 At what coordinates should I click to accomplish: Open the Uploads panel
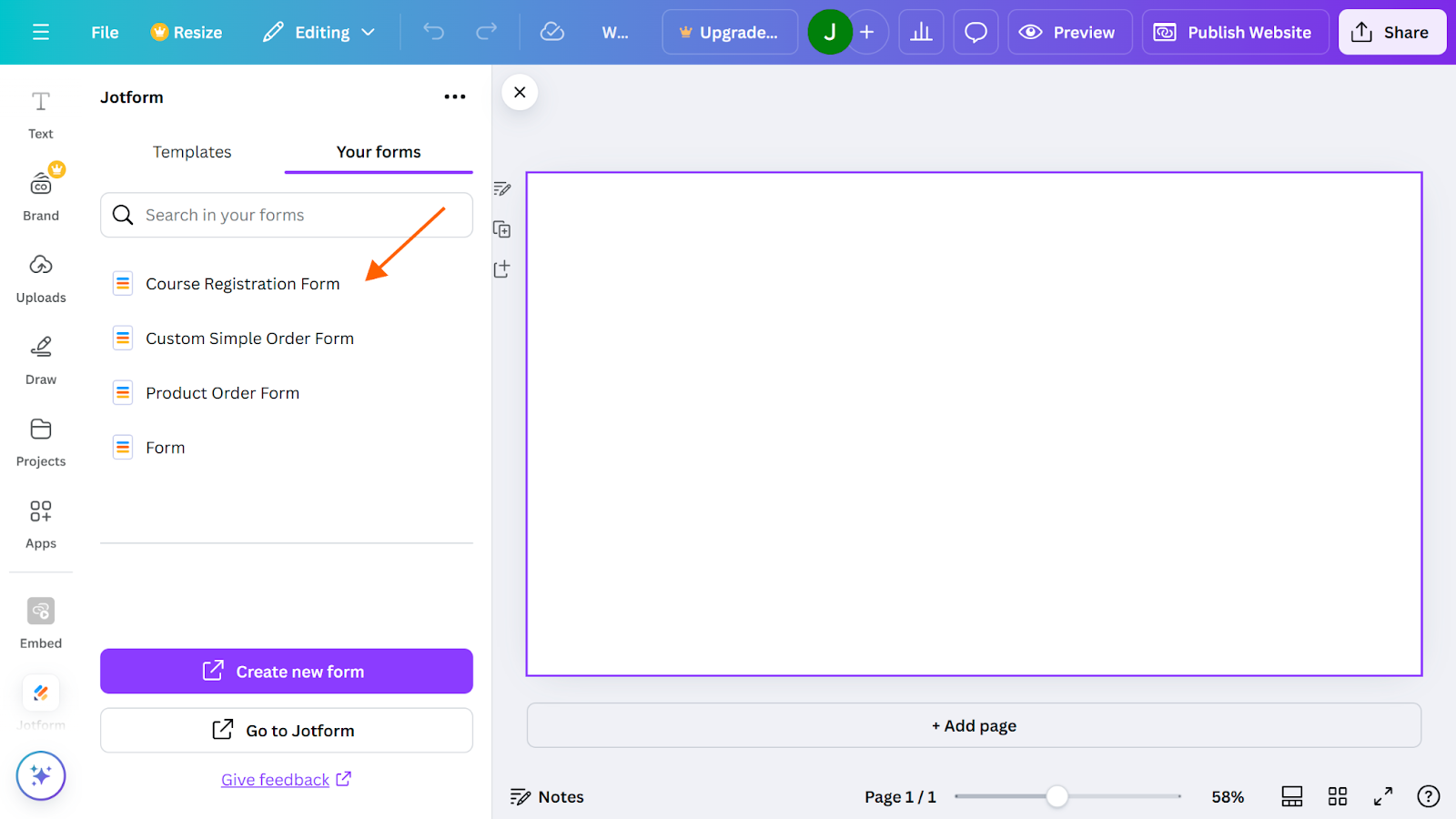[x=41, y=279]
